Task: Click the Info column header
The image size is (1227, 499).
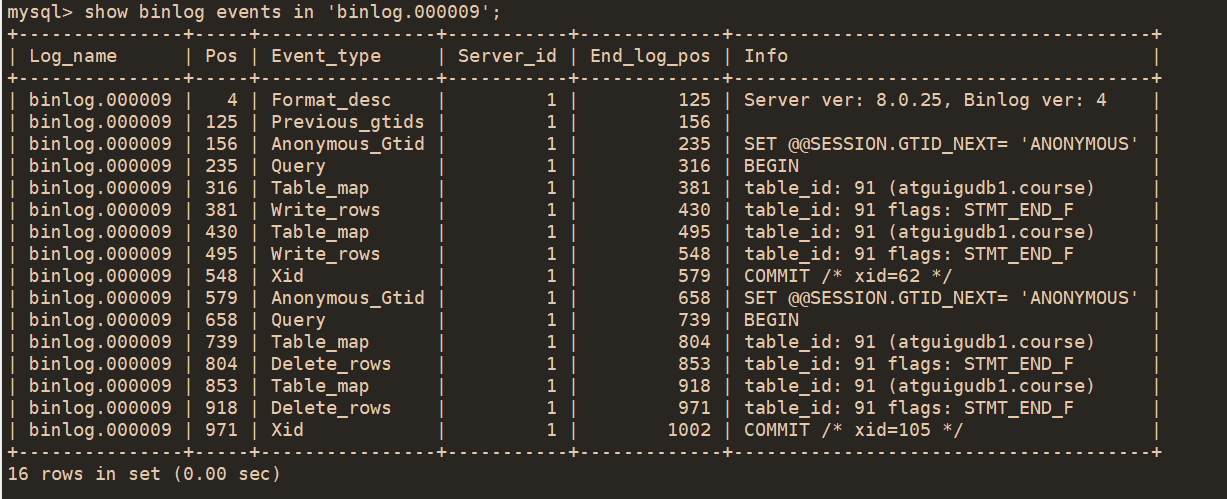Action: click(766, 56)
